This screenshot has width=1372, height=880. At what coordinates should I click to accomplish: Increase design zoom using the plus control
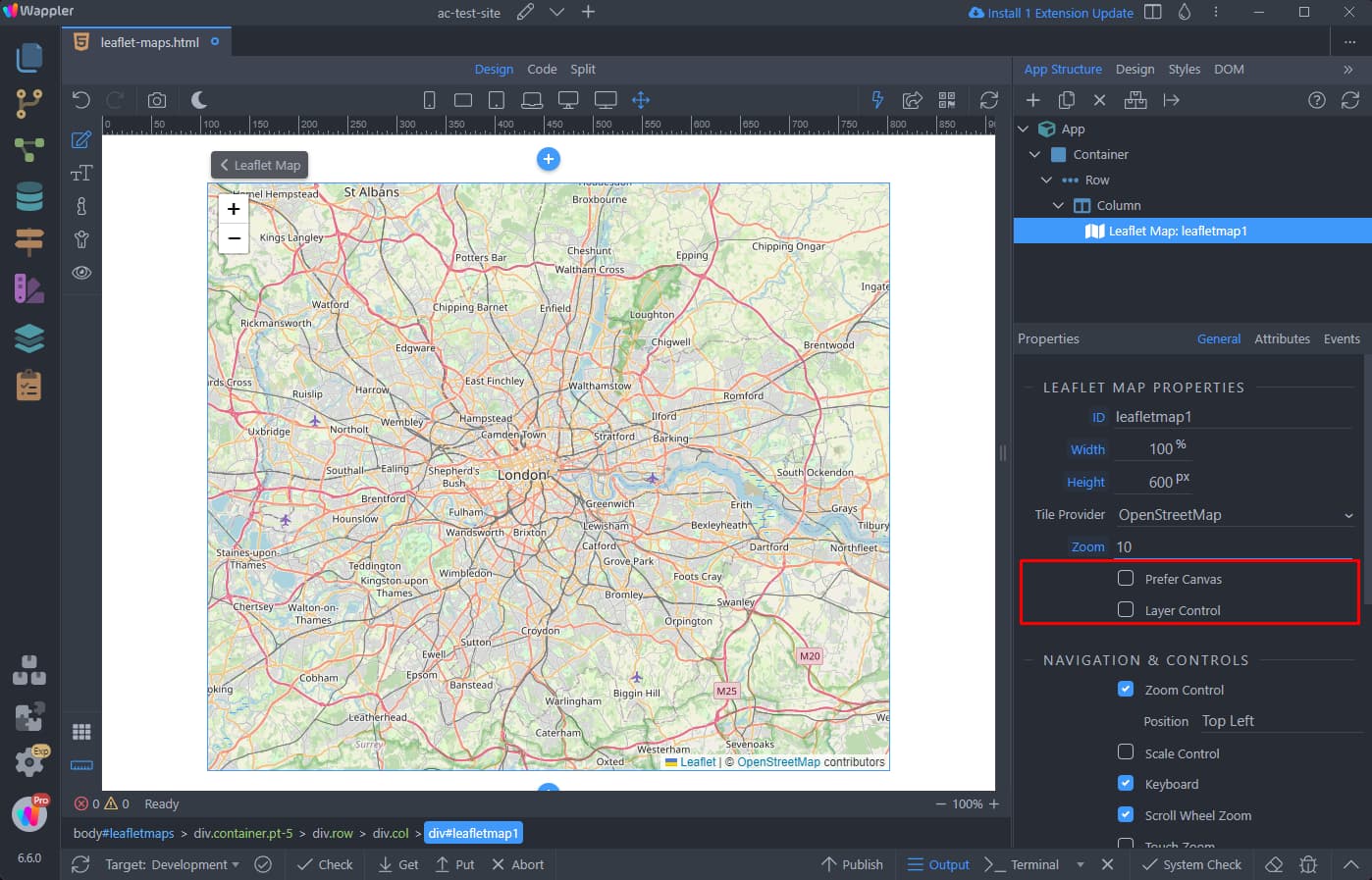point(995,803)
